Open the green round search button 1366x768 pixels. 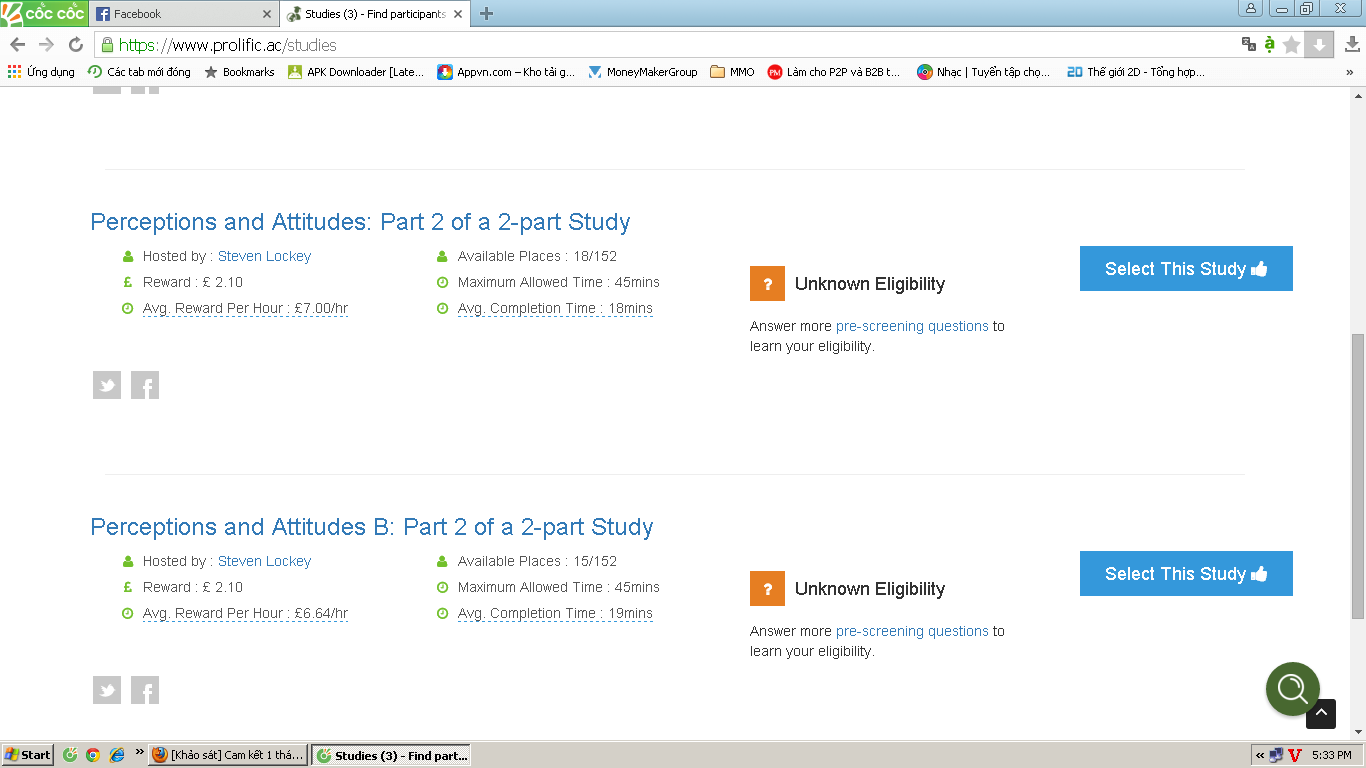point(1292,688)
